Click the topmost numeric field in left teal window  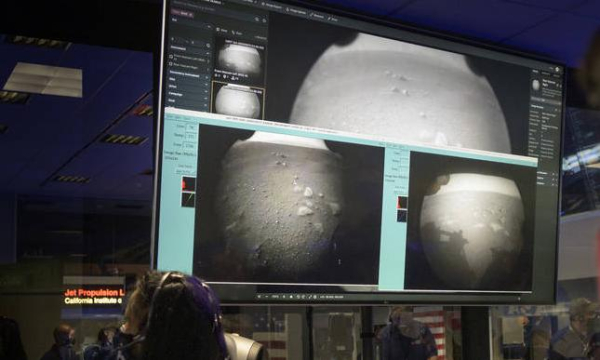191,126
